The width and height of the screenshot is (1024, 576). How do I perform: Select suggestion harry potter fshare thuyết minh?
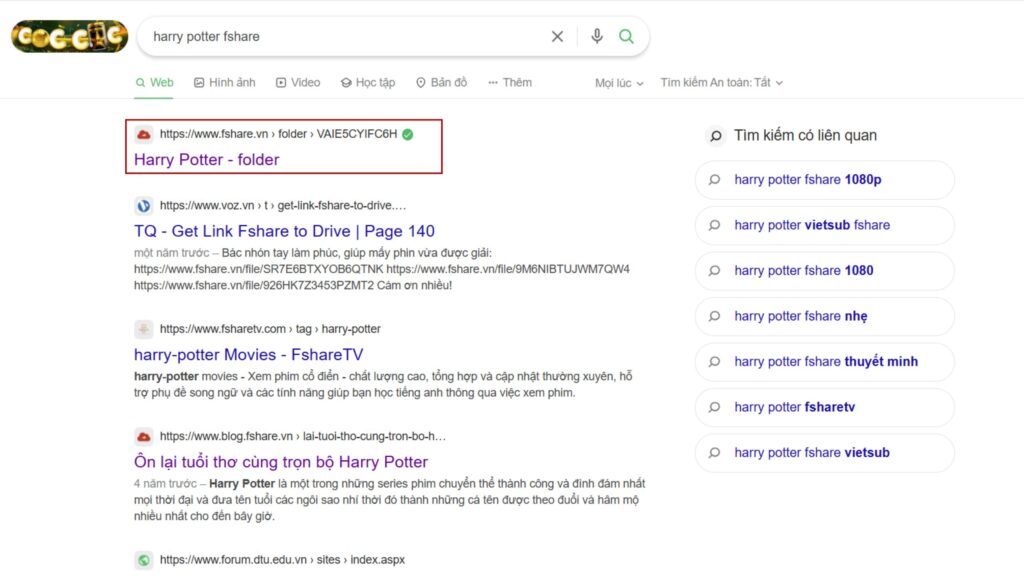point(825,362)
